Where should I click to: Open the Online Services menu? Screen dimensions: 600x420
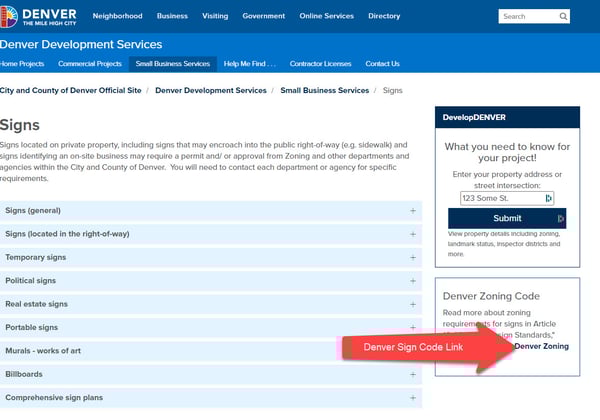point(326,17)
